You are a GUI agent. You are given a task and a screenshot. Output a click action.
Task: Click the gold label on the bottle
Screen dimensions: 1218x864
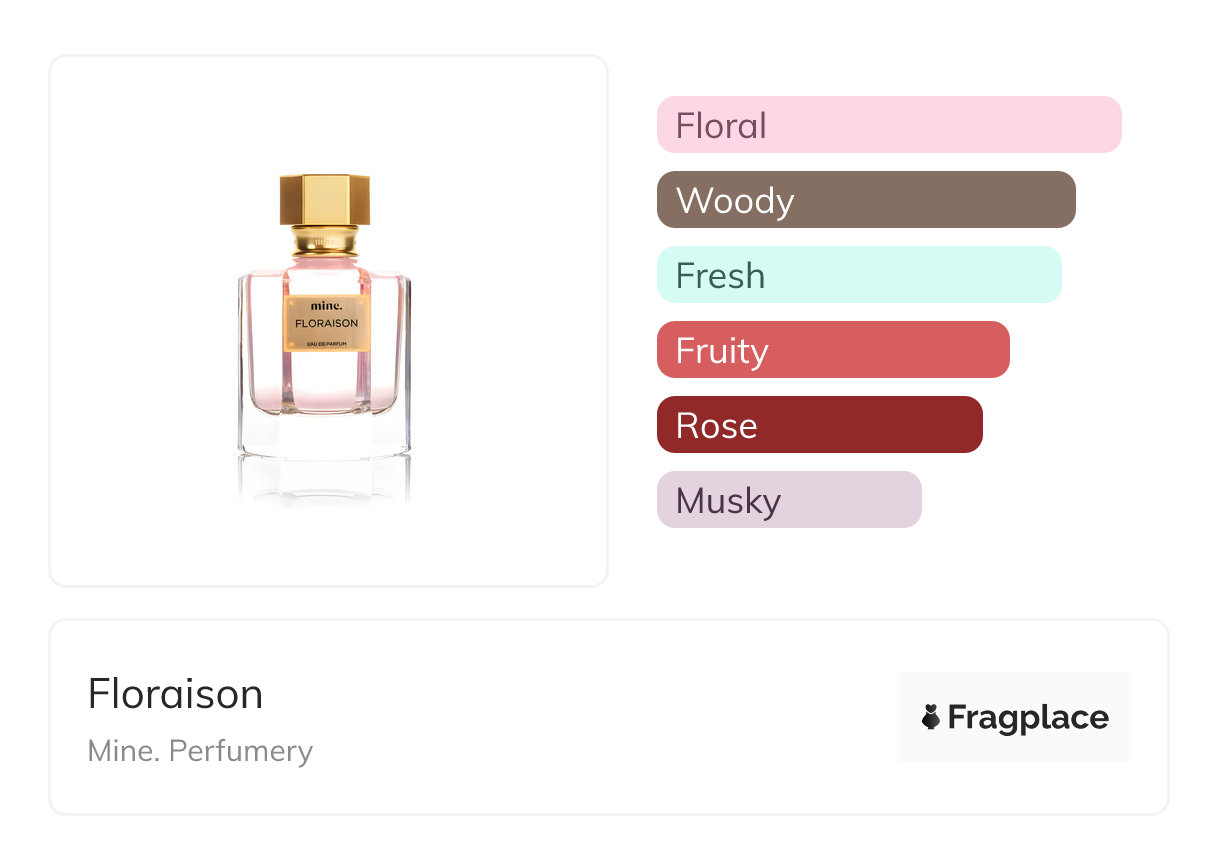pos(327,323)
